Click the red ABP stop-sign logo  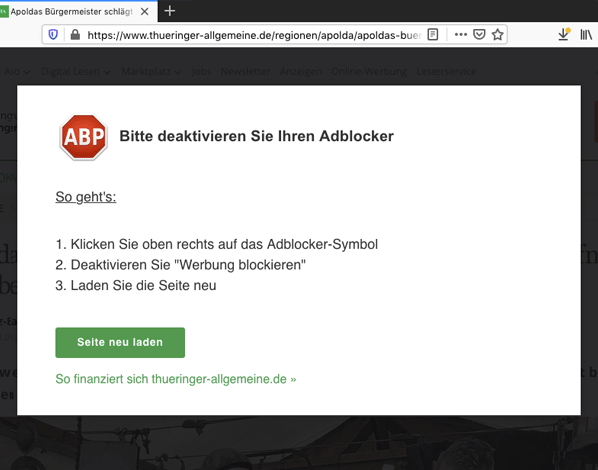coord(84,137)
